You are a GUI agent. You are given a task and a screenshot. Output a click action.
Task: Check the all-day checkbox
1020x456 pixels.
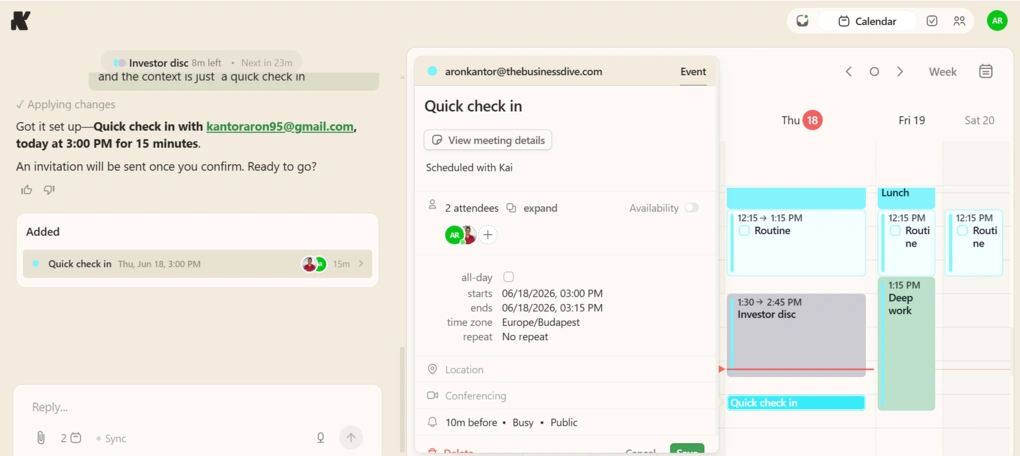coord(509,276)
